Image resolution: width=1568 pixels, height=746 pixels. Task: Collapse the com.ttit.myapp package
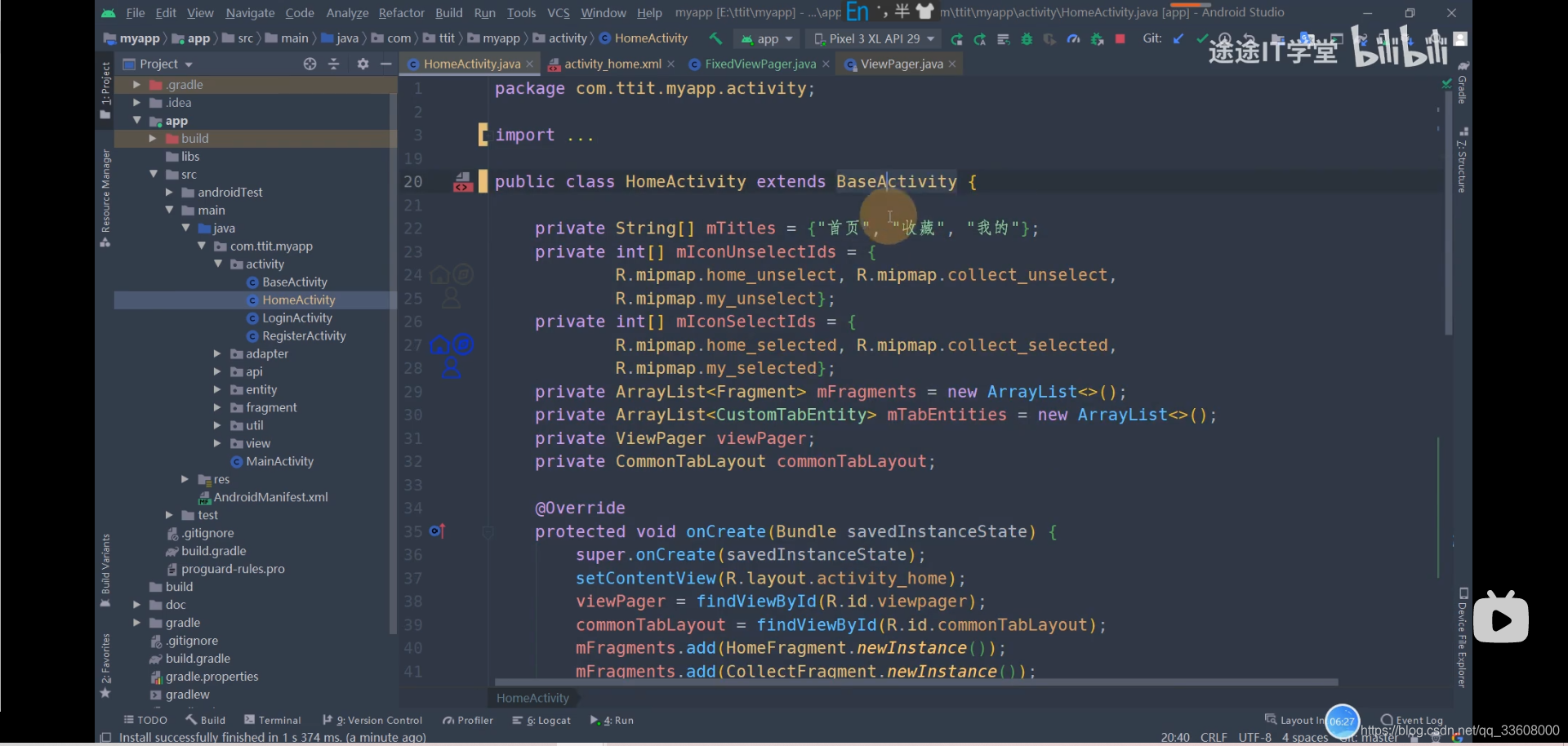tap(202, 246)
